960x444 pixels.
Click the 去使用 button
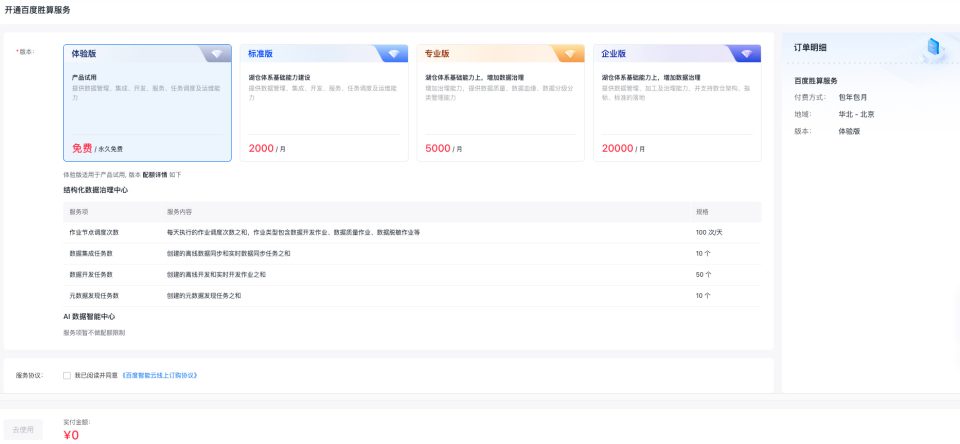23,429
